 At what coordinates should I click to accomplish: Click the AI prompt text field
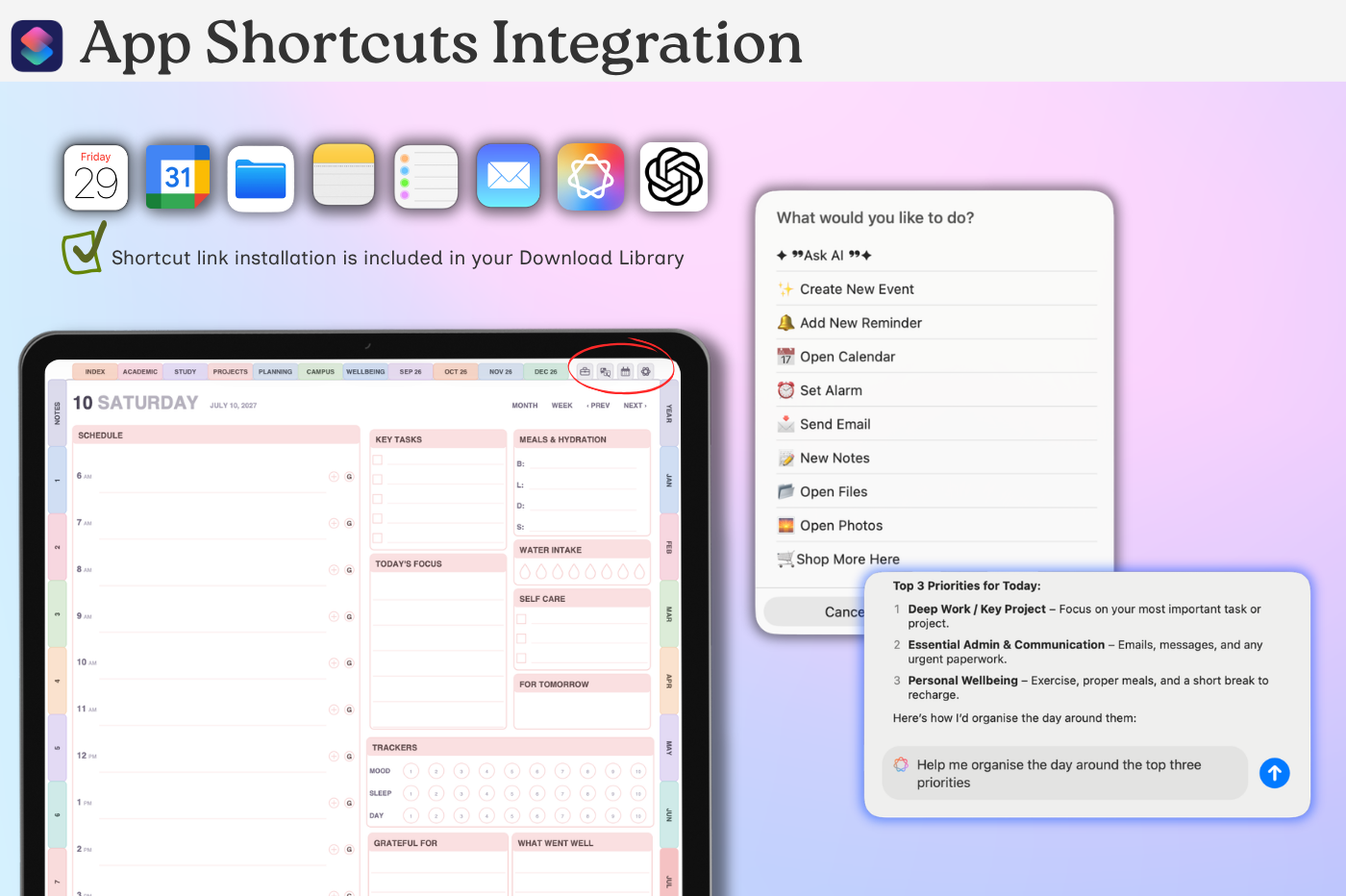[x=1064, y=773]
